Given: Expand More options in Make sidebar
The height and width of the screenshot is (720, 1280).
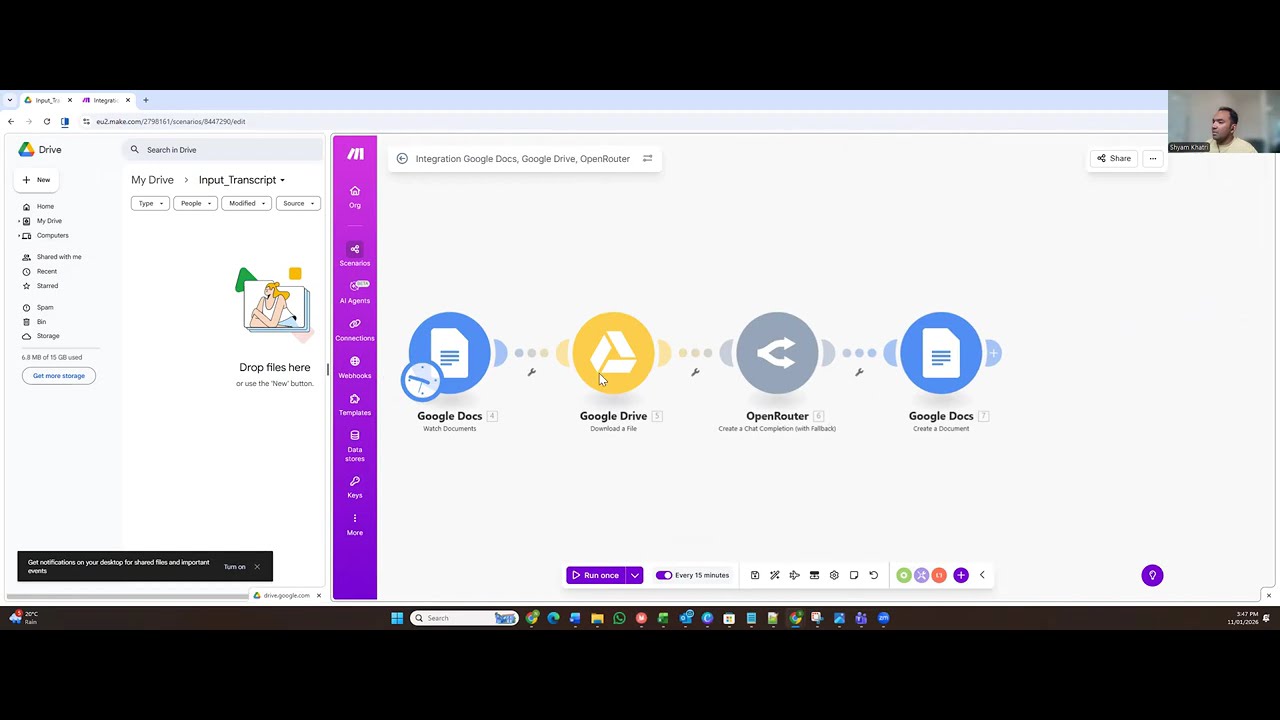Looking at the screenshot, I should tap(355, 524).
